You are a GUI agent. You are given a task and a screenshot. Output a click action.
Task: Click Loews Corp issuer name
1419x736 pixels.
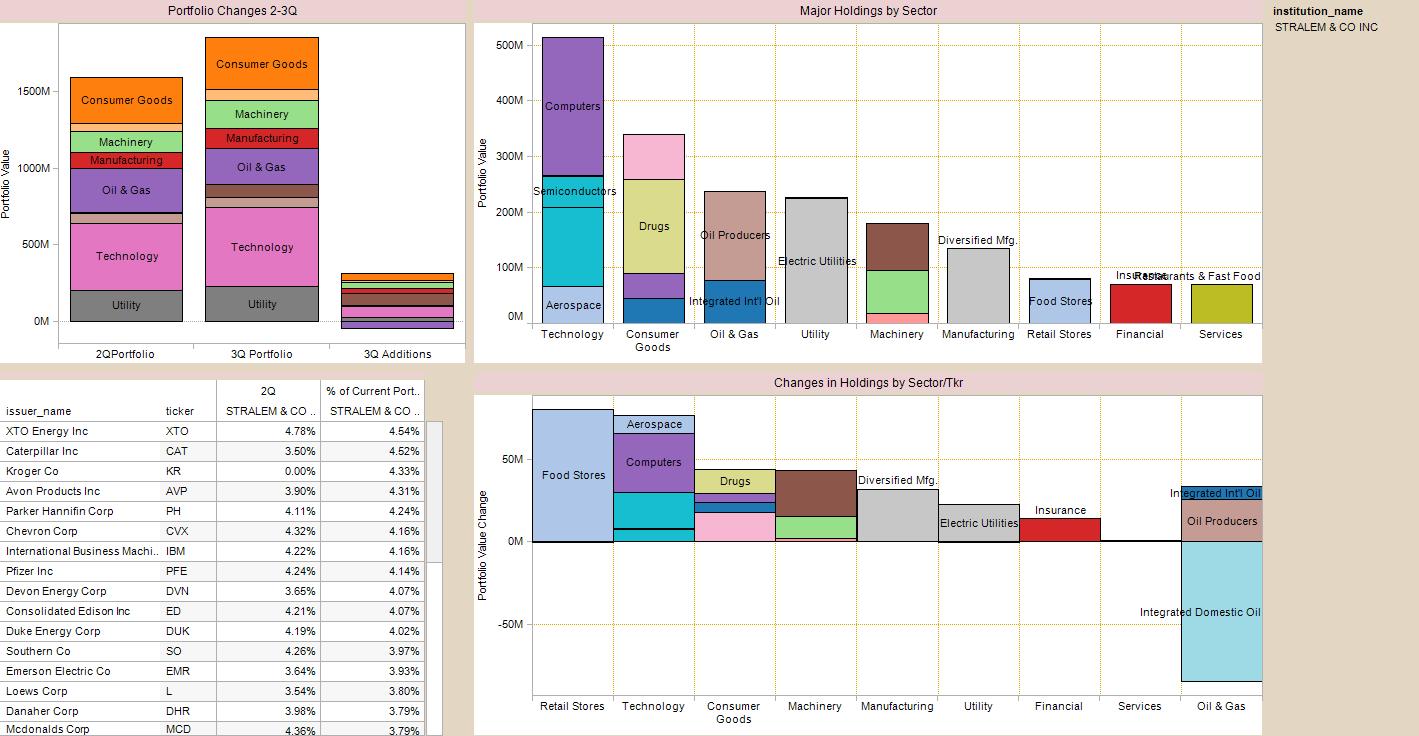tap(36, 691)
